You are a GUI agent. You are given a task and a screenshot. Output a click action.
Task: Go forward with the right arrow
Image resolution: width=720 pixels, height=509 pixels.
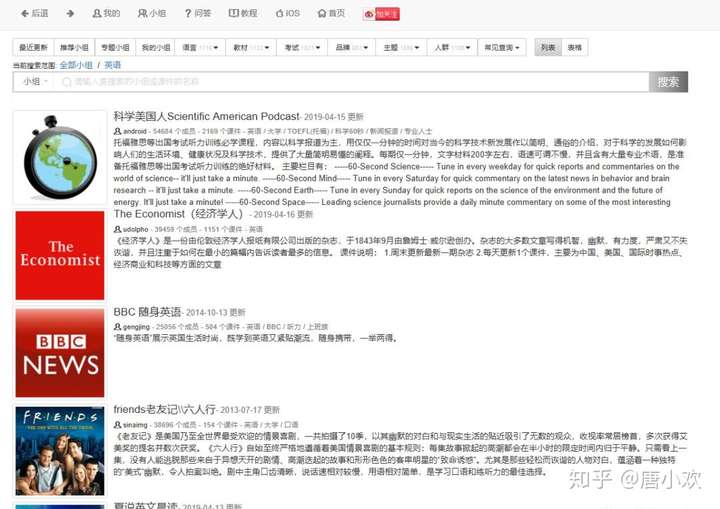pyautogui.click(x=70, y=13)
